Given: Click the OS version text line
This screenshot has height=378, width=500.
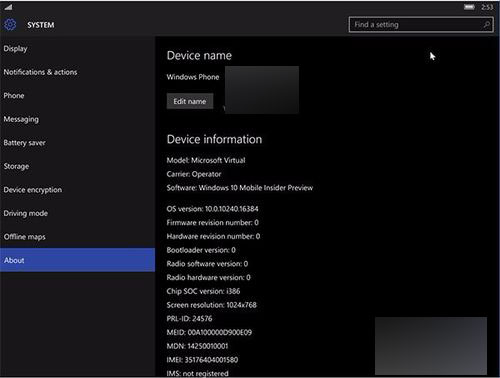Looking at the screenshot, I should tap(212, 209).
